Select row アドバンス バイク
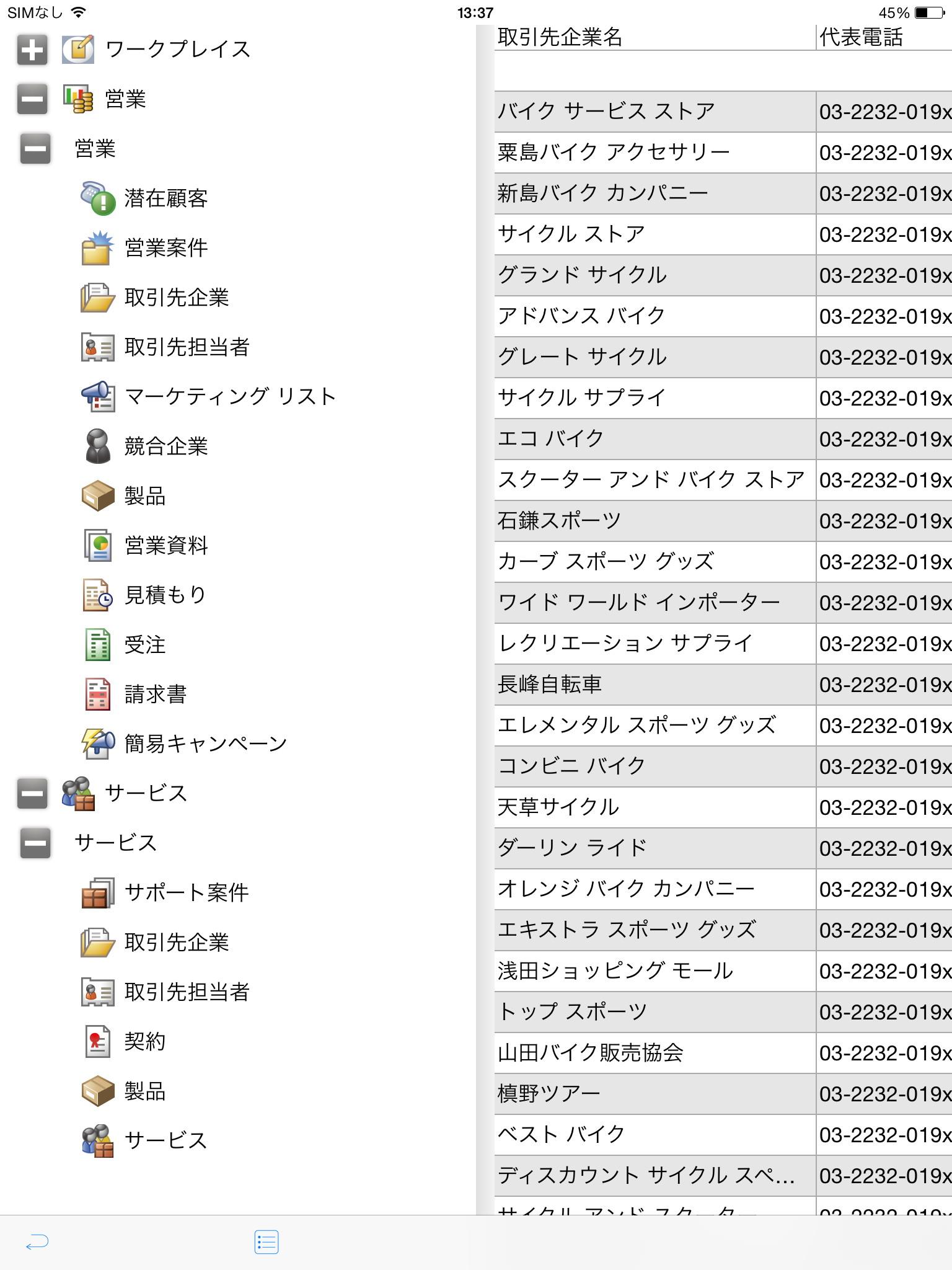 coord(723,316)
